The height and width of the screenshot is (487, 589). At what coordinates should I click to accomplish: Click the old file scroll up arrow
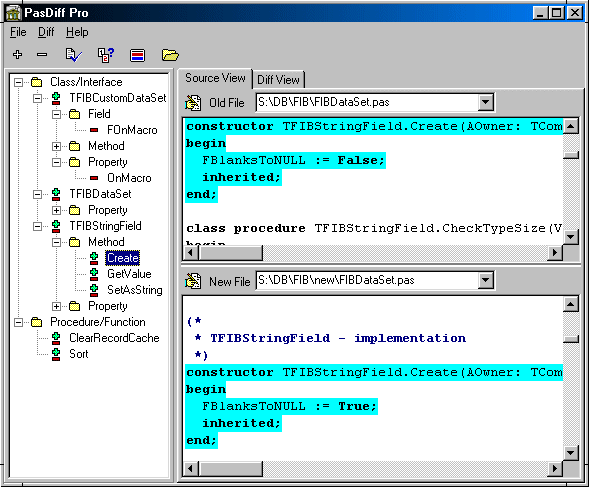click(571, 126)
